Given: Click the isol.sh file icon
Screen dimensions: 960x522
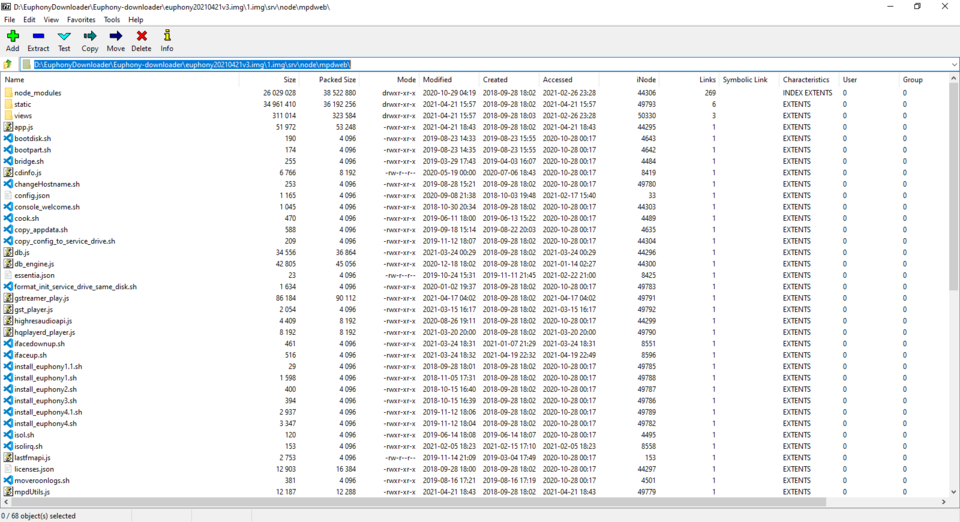Looking at the screenshot, I should tap(8, 434).
